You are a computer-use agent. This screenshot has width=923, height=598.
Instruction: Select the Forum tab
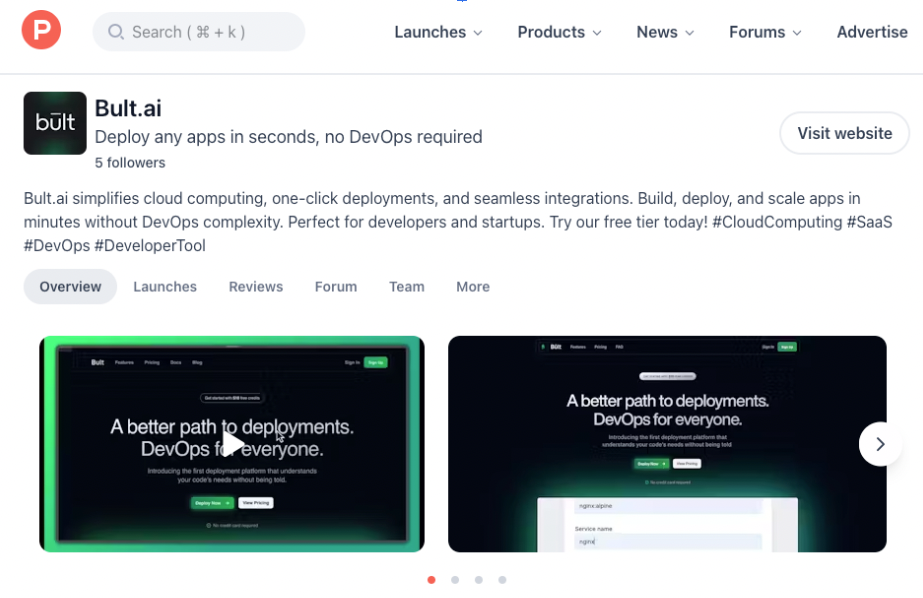(x=335, y=287)
